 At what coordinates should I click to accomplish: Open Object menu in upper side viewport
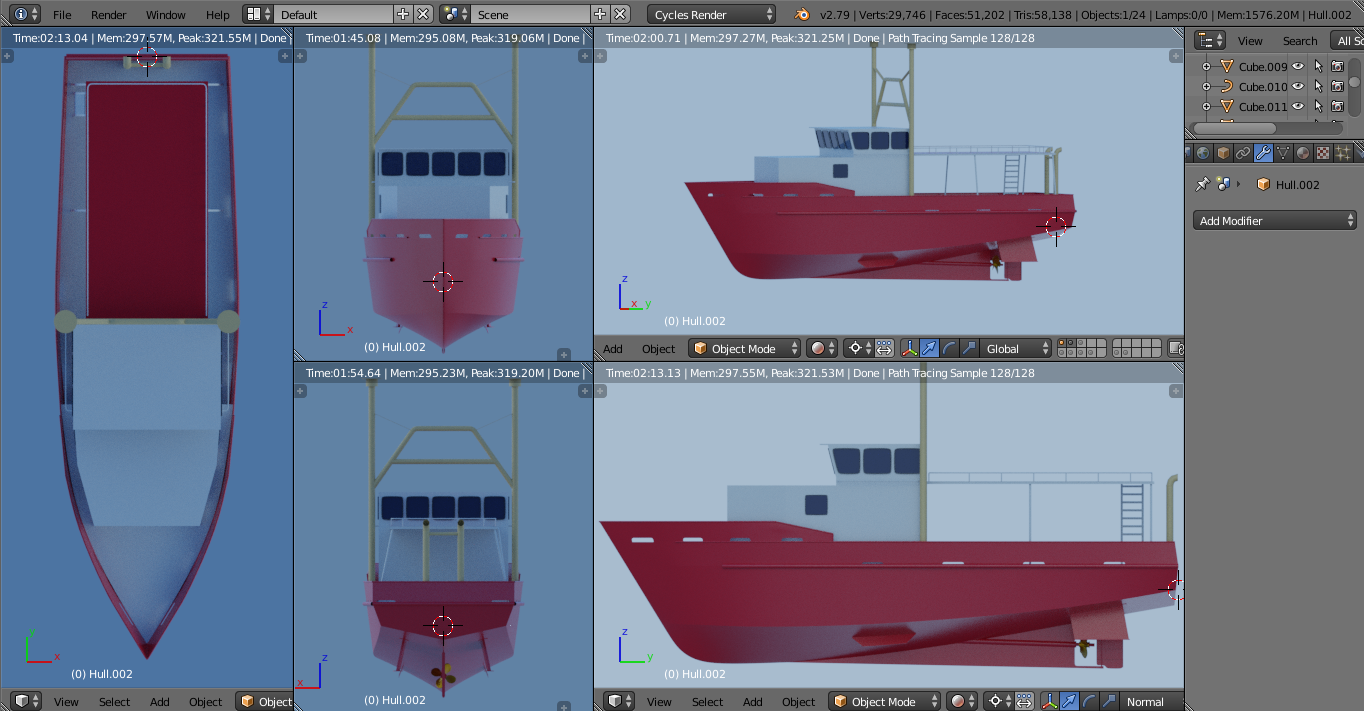point(658,349)
